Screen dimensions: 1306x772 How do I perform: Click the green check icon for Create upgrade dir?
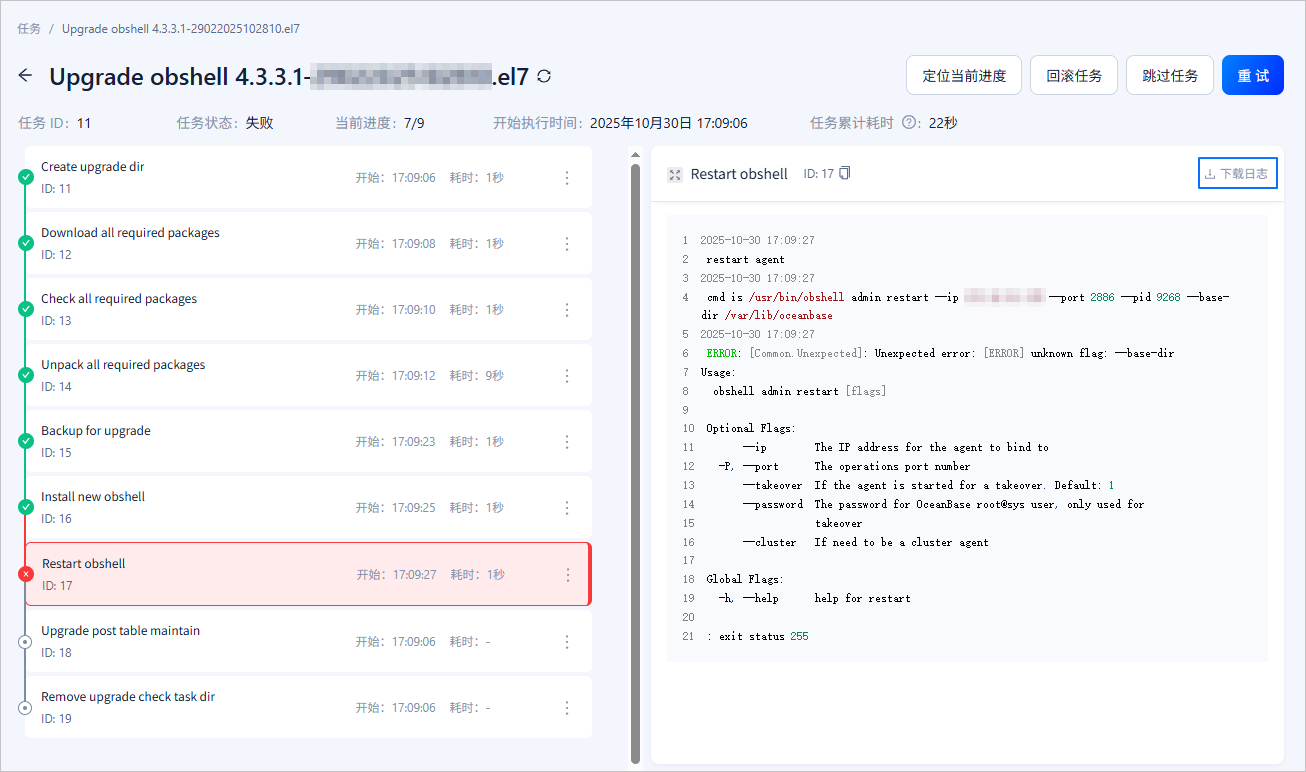click(26, 177)
